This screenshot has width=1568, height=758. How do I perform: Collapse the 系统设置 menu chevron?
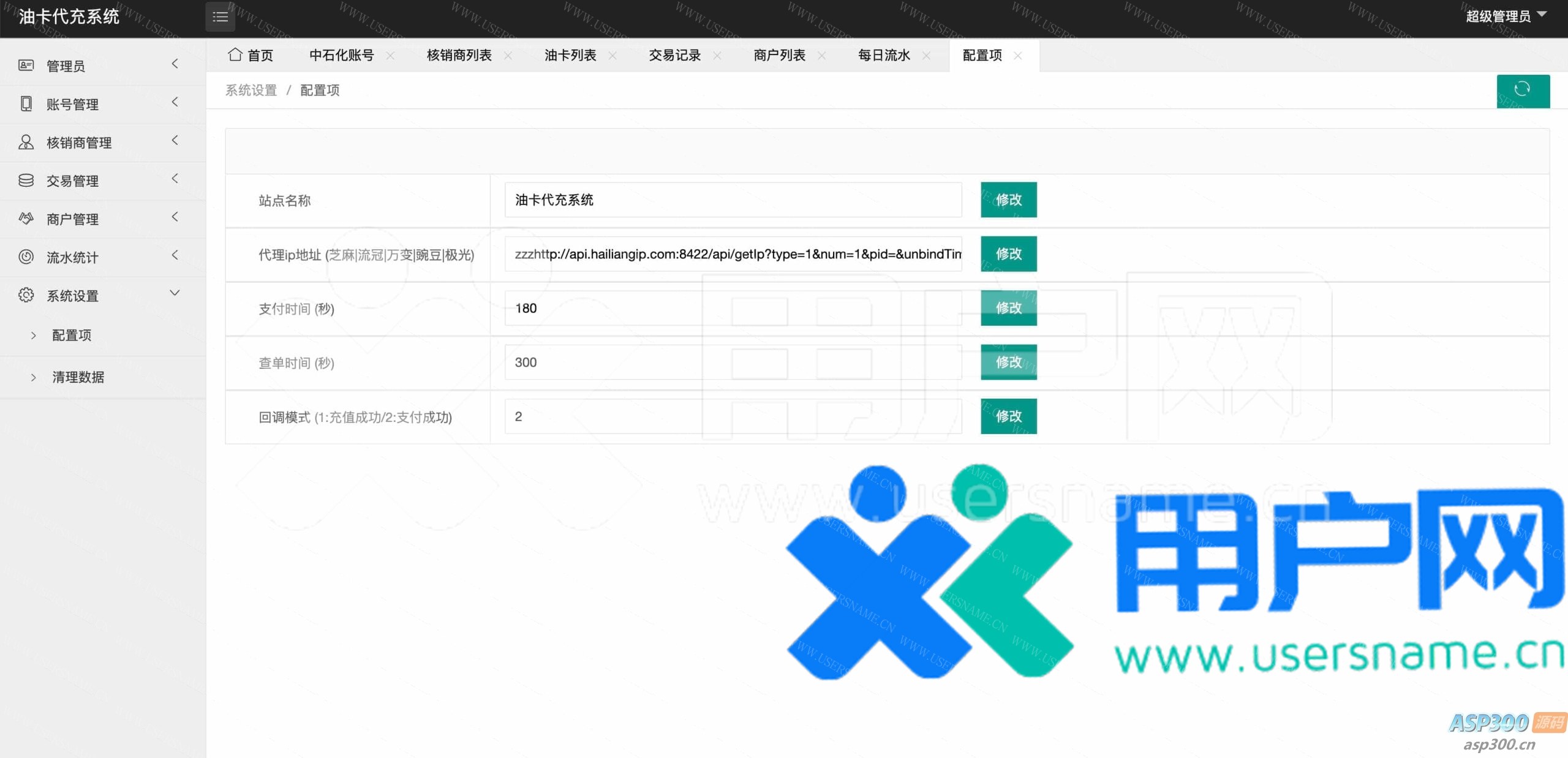coord(175,293)
